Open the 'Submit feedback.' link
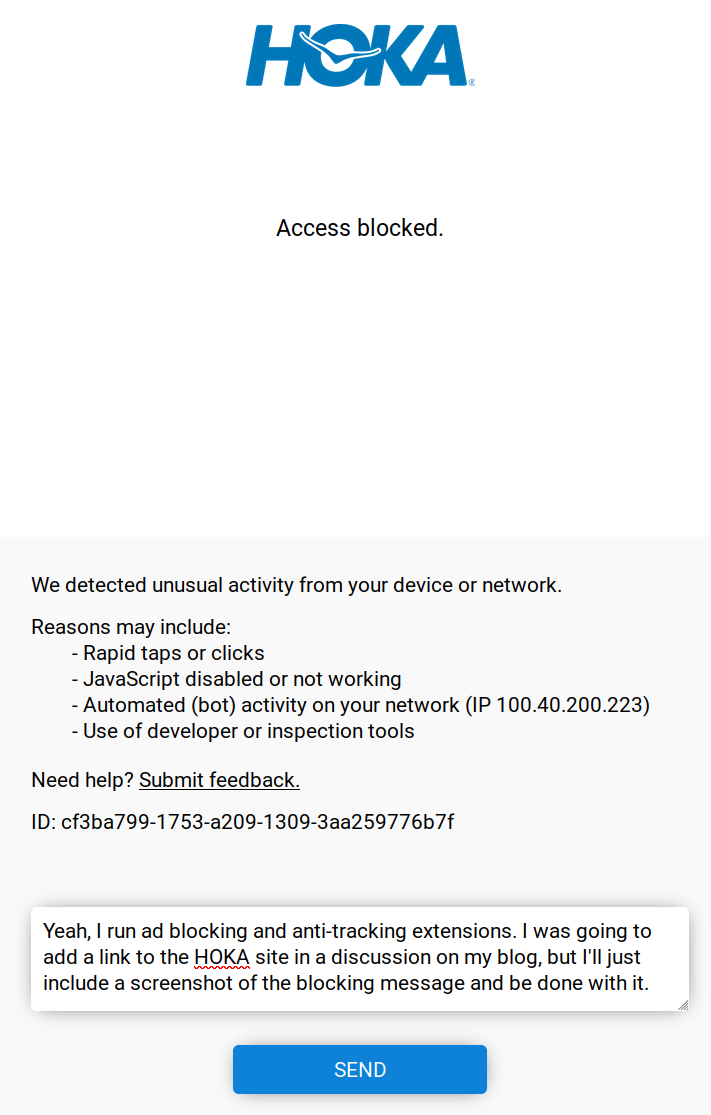Viewport: 711px width, 1115px height. click(x=219, y=780)
